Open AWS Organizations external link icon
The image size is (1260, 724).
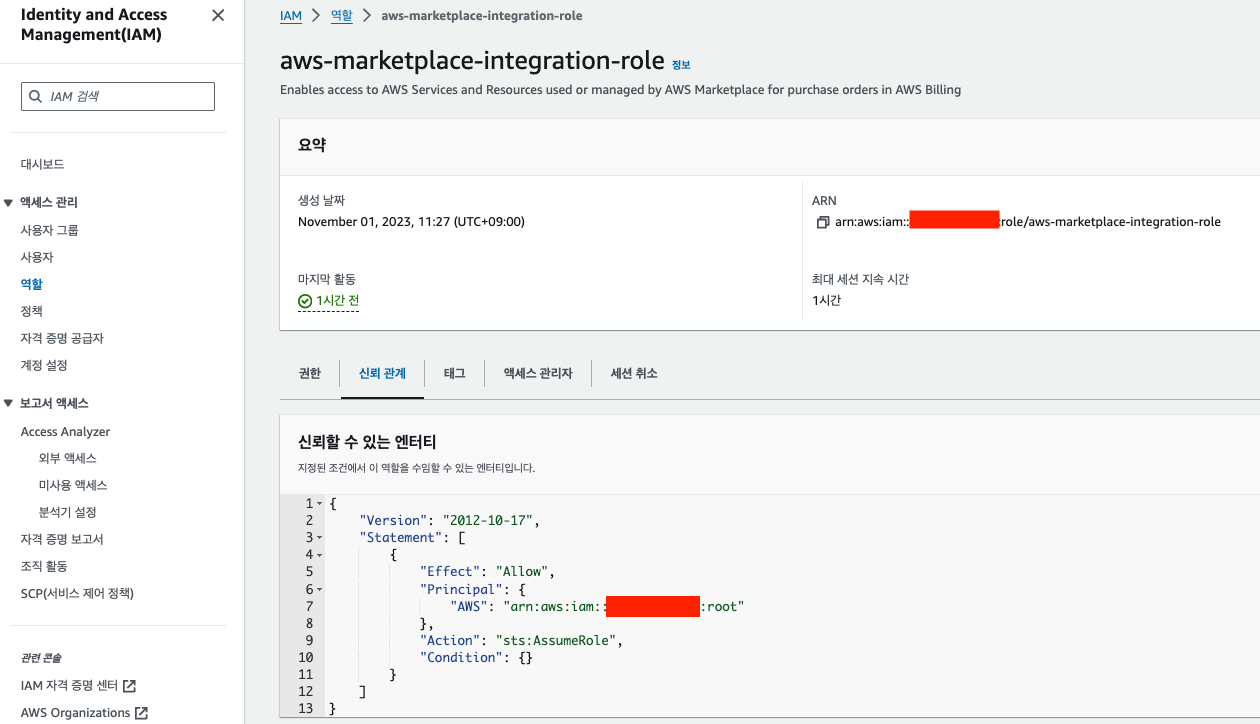142,713
